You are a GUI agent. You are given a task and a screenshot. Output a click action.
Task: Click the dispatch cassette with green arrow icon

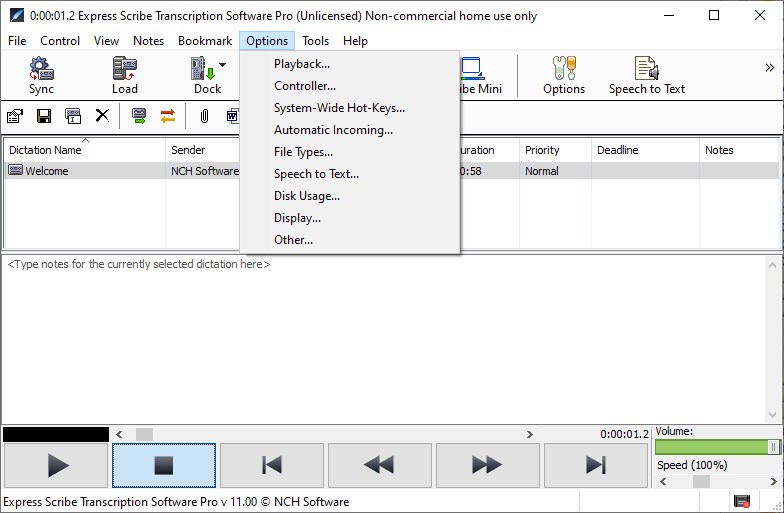[x=138, y=116]
